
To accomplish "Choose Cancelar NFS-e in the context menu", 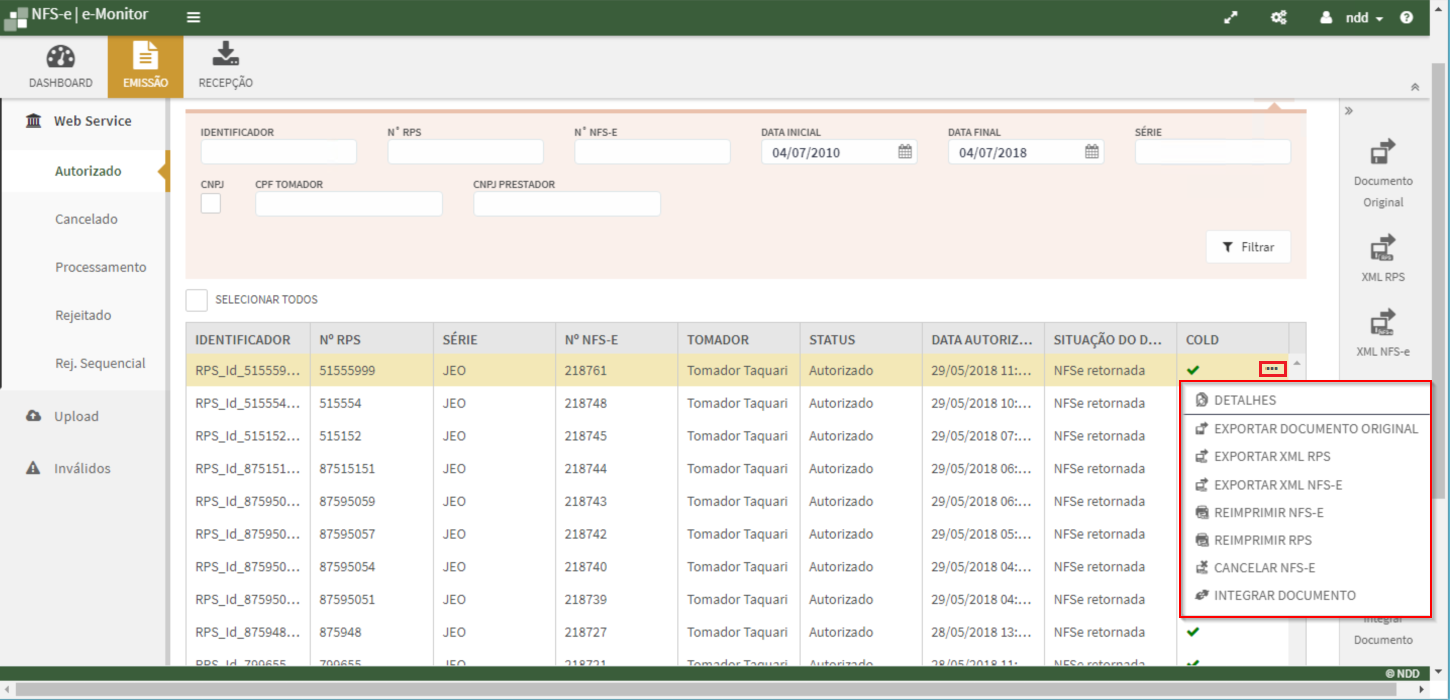I will (x=1264, y=568).
